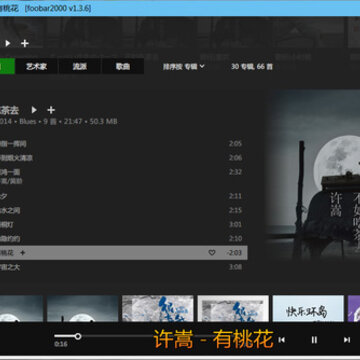Click the 21:47 album duration text
Viewport: 360px width, 360px height.
[73, 122]
